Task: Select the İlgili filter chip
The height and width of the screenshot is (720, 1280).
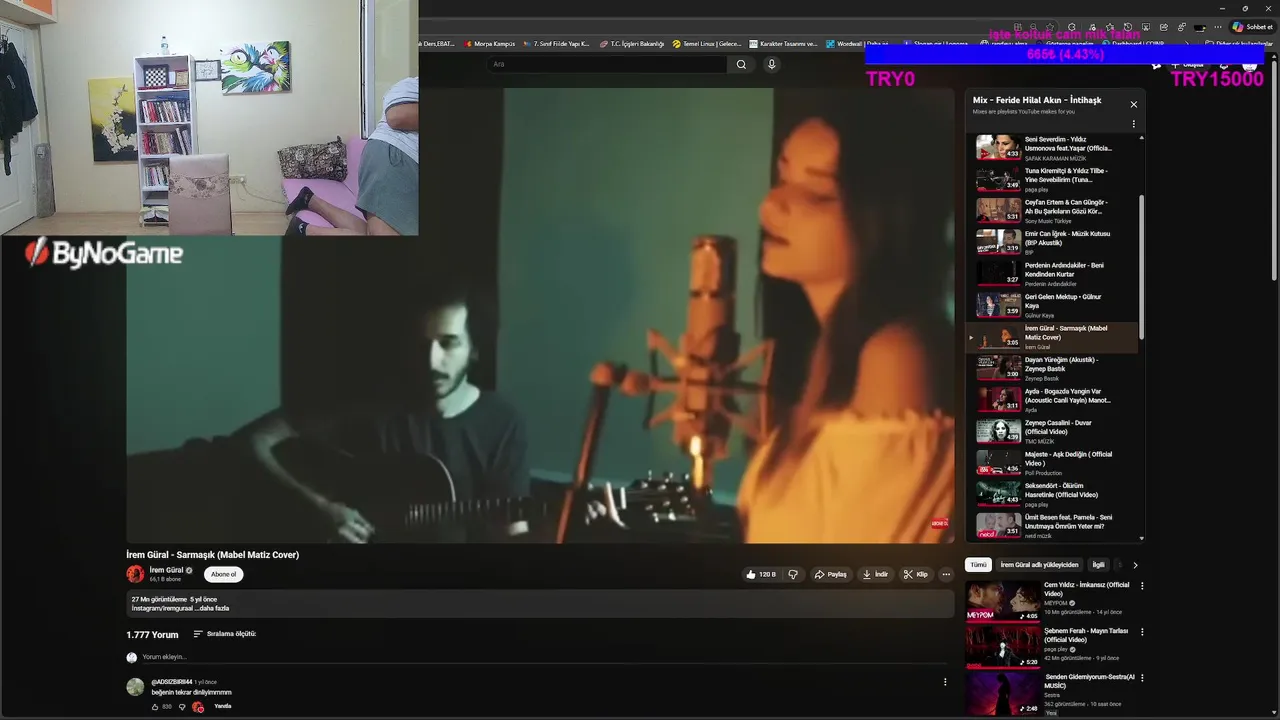Action: point(1098,565)
